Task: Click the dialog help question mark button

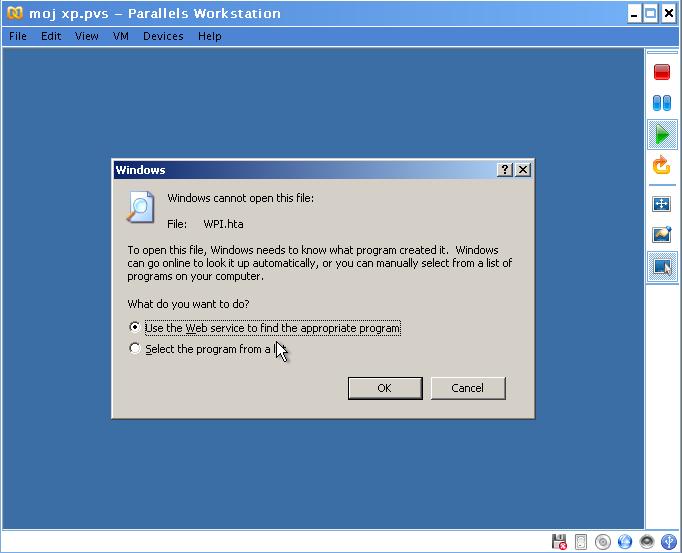Action: pyautogui.click(x=505, y=170)
